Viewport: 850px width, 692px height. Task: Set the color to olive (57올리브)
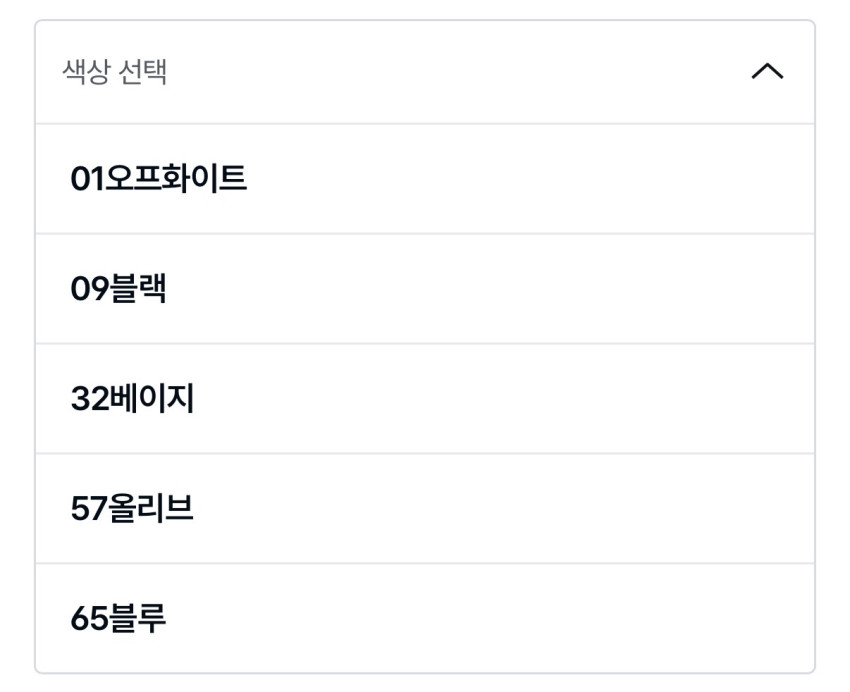tap(133, 509)
